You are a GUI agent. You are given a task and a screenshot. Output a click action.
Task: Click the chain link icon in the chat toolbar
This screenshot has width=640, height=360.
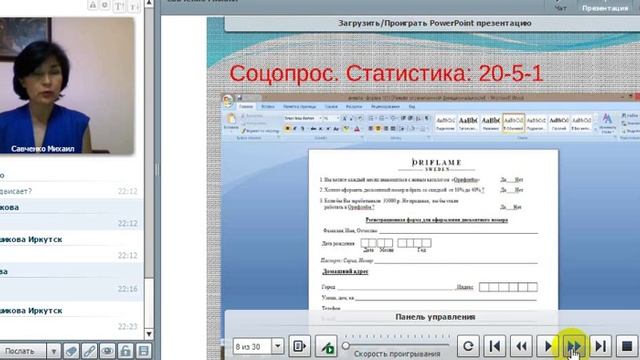pyautogui.click(x=89, y=351)
